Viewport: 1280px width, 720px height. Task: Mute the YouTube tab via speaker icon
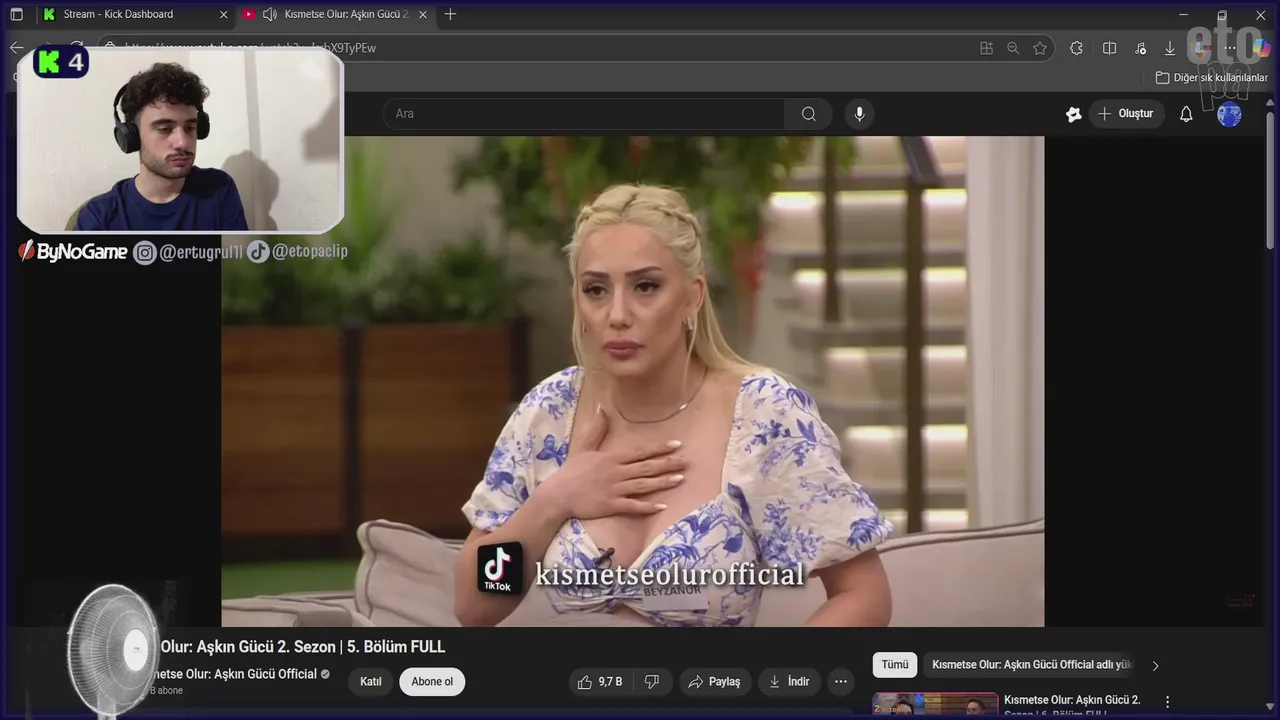[270, 14]
